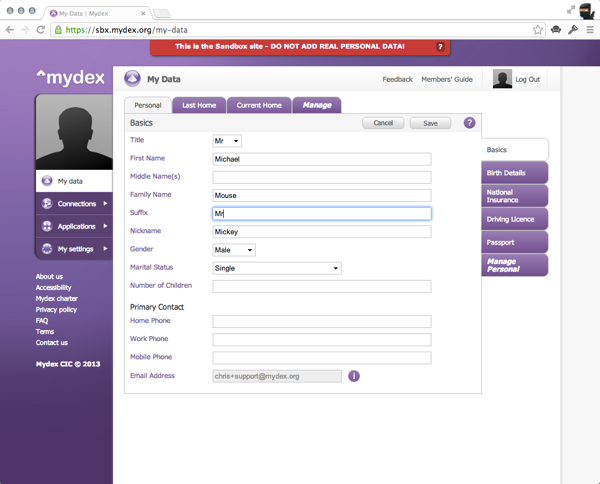Select the Driving Licence side tab
600x484 pixels.
515,219
